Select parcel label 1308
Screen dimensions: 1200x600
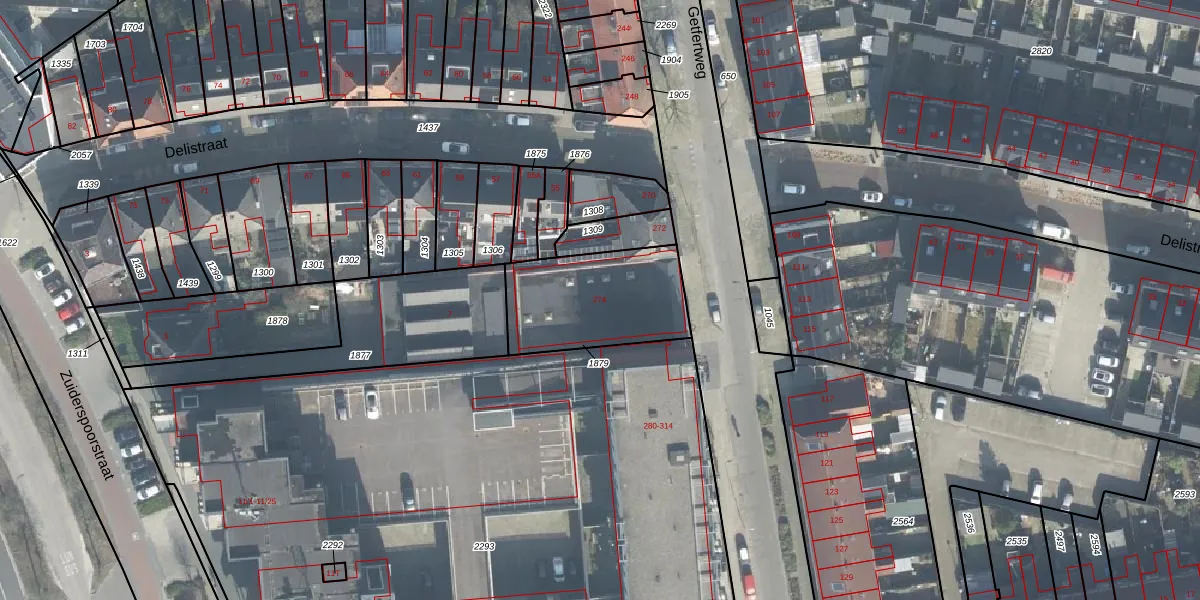pyautogui.click(x=593, y=211)
